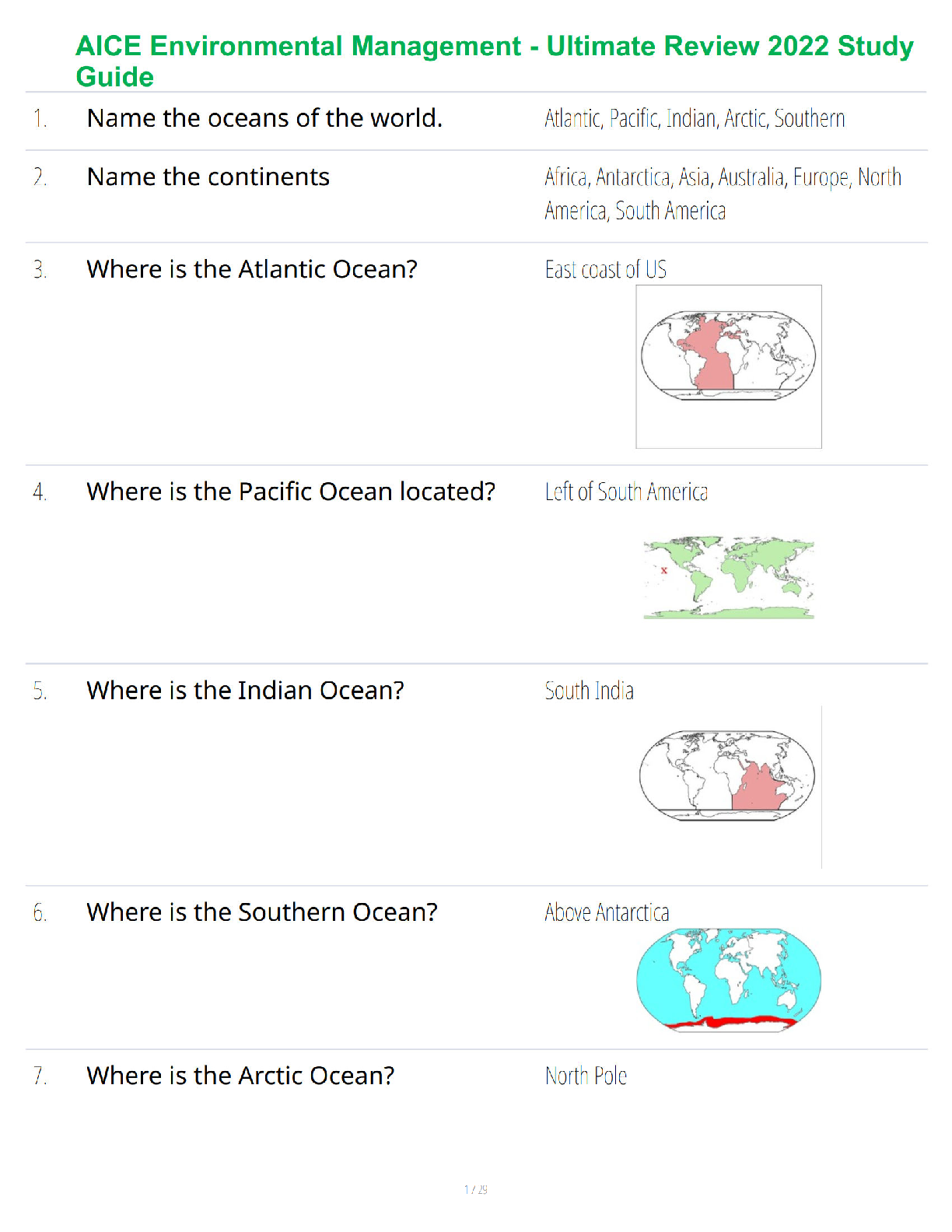Click the green study guide title
952x1232 pixels.
click(494, 61)
